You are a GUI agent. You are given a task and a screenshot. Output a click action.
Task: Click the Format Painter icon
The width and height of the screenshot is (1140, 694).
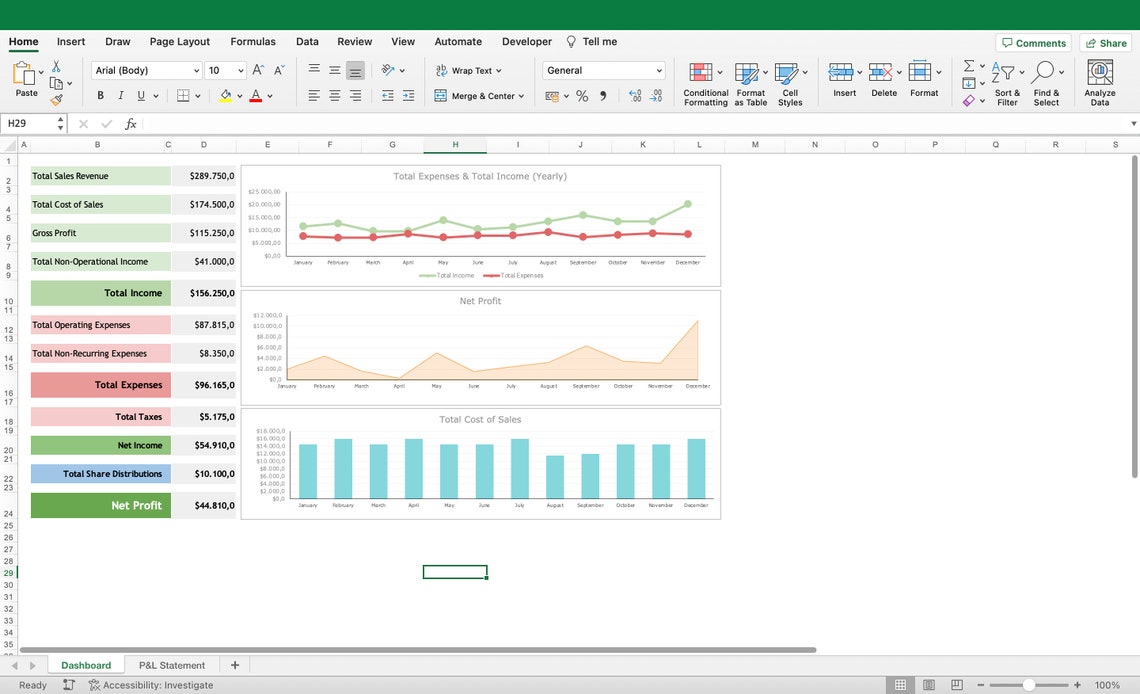tap(57, 98)
